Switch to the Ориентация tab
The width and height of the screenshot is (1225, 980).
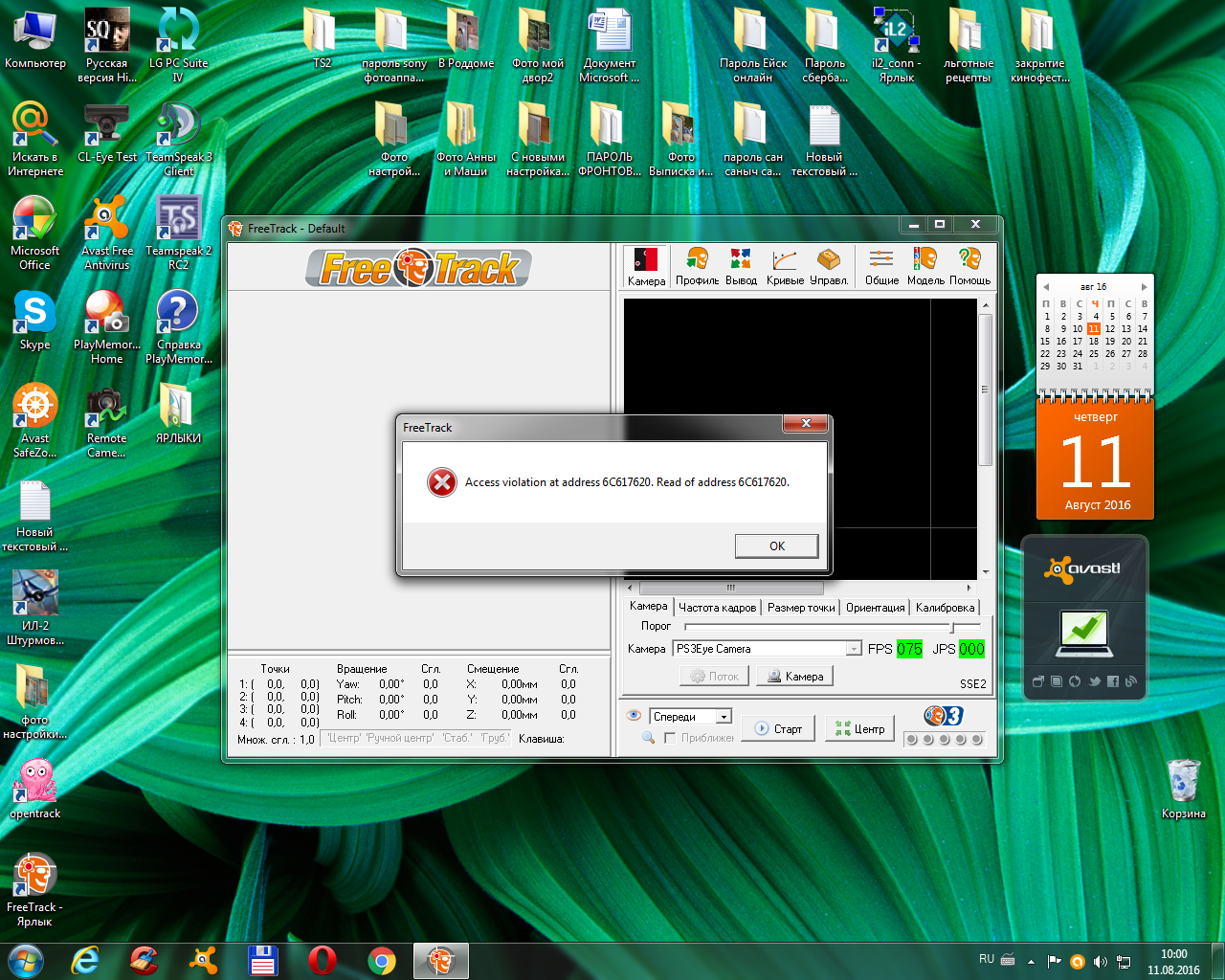875,608
